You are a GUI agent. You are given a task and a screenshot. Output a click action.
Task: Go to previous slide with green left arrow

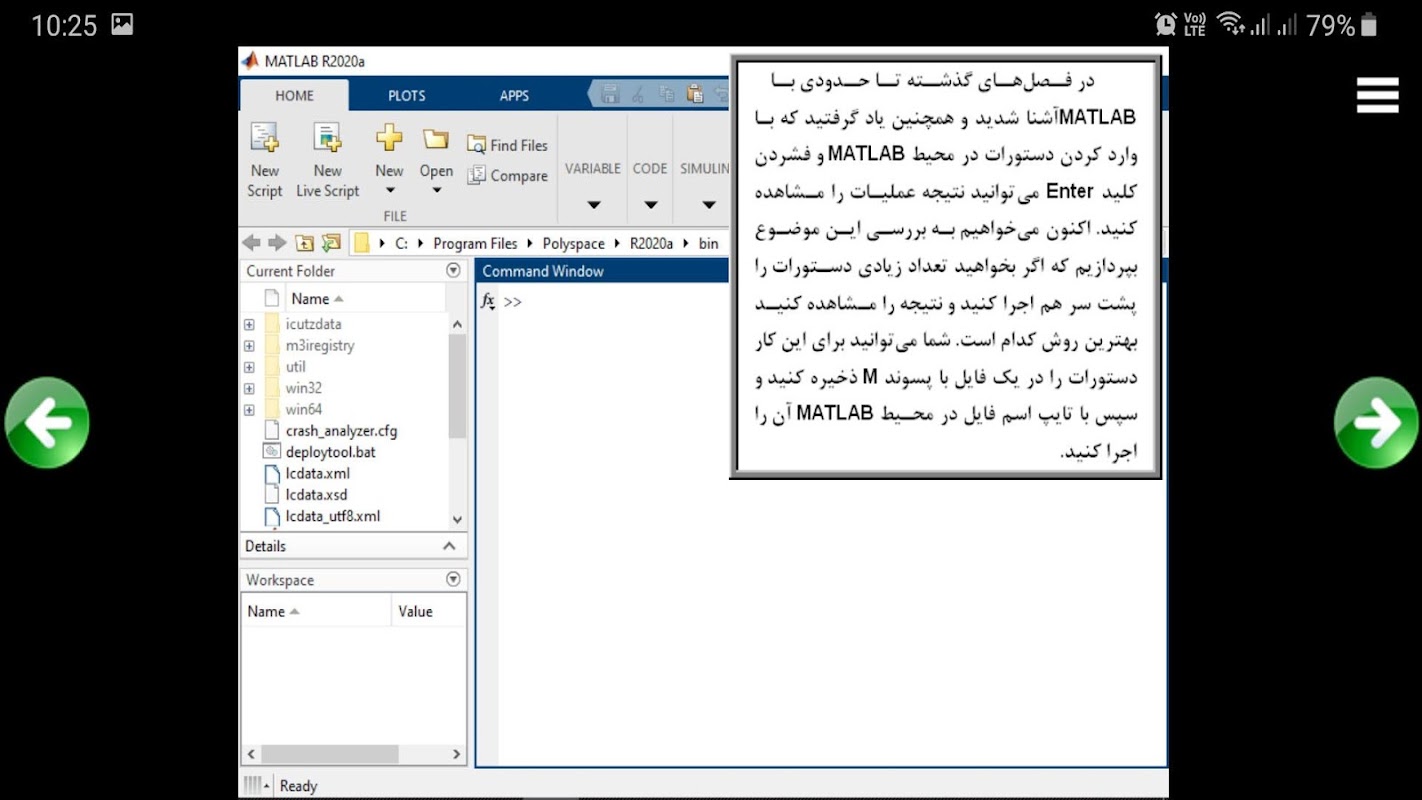pyautogui.click(x=47, y=423)
